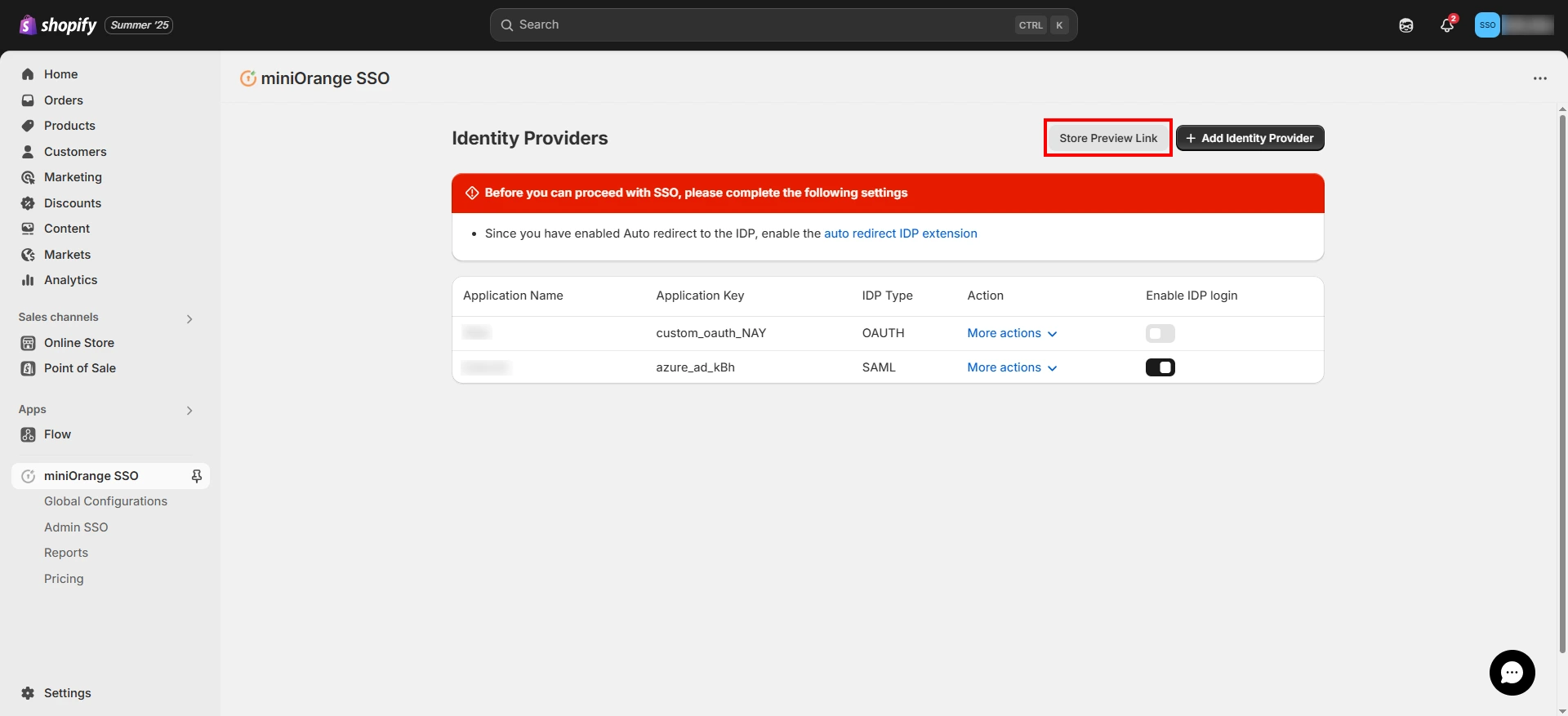Viewport: 1568px width, 716px height.
Task: Open the notifications bell
Action: 1447,25
